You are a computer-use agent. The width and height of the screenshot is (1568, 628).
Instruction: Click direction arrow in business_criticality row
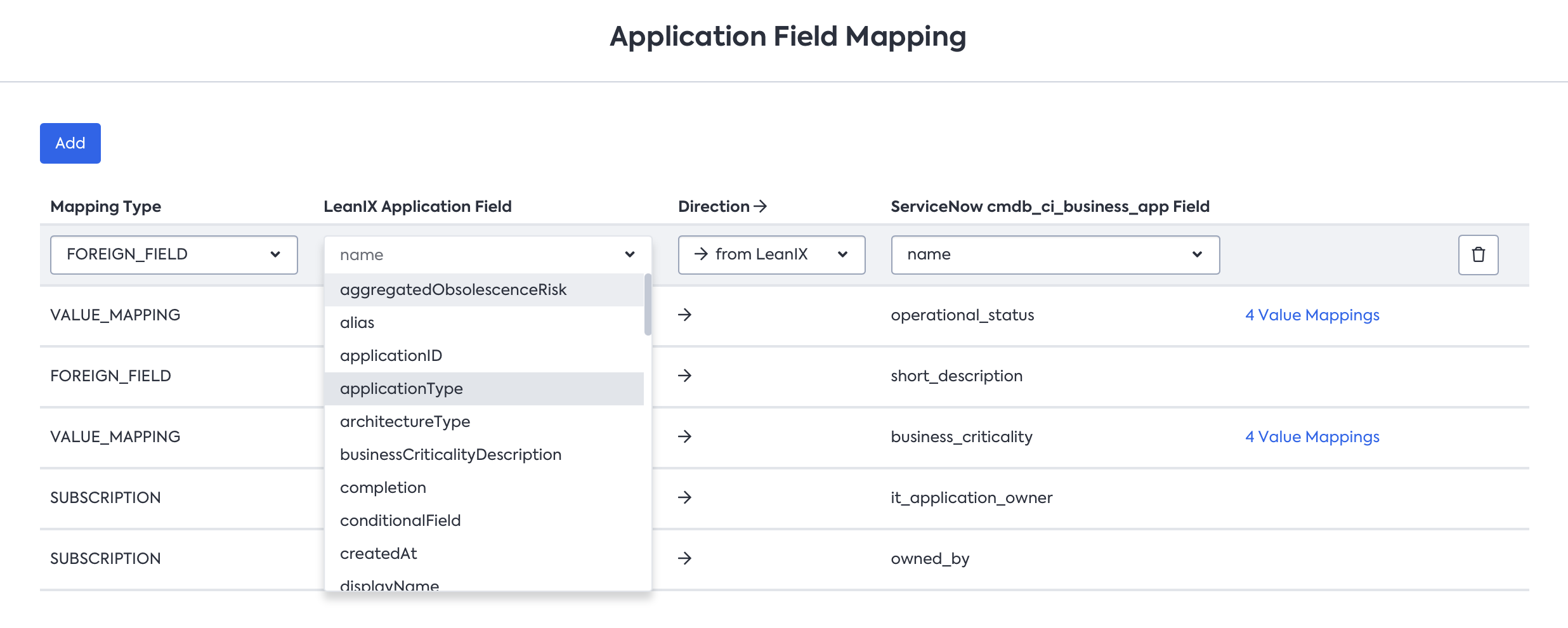(x=684, y=436)
